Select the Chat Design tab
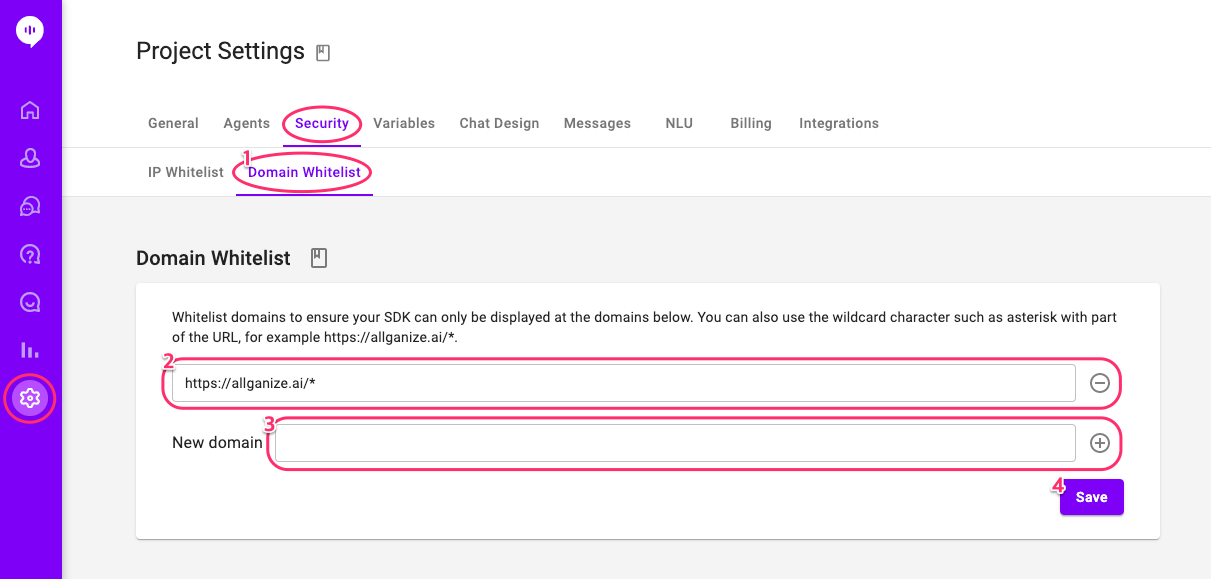1211x579 pixels. pos(499,123)
